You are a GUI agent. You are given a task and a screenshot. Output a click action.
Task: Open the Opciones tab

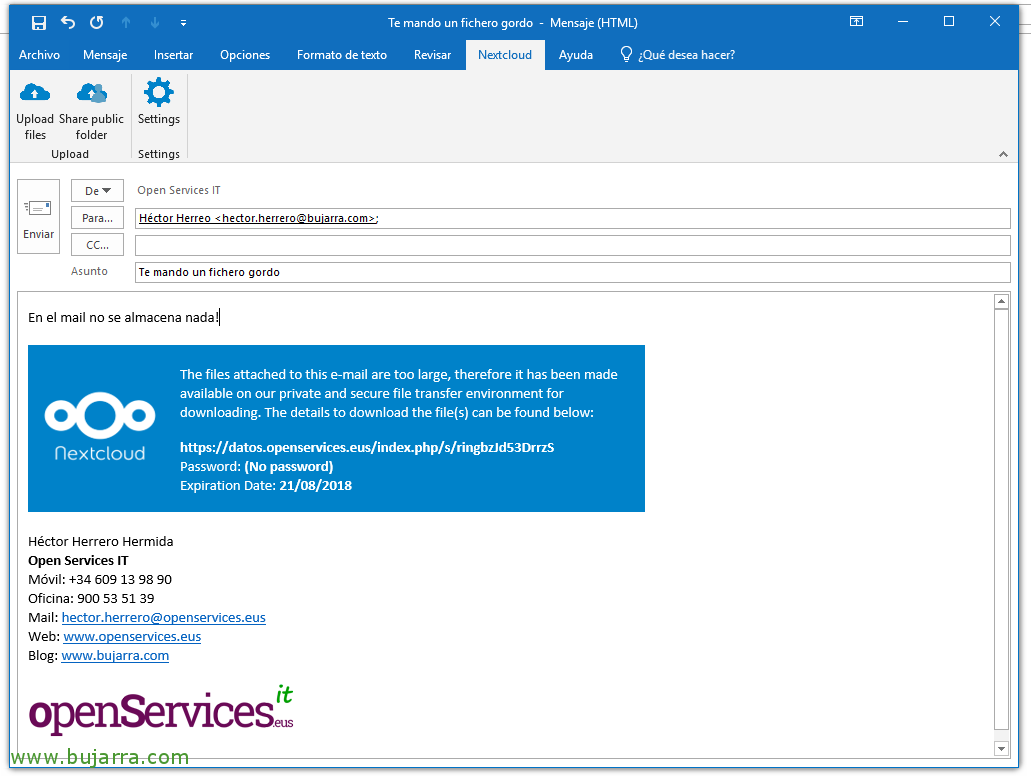click(x=245, y=55)
